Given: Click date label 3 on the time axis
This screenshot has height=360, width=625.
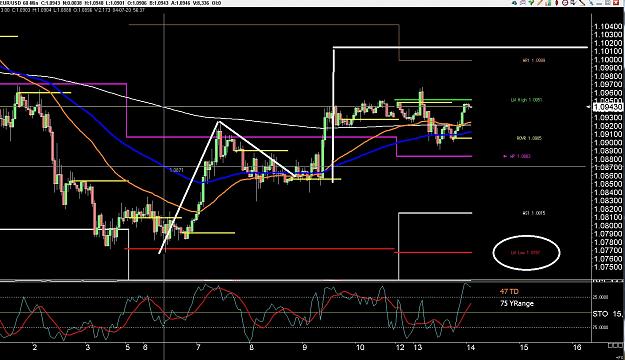Looking at the screenshot, I should 88,347.
